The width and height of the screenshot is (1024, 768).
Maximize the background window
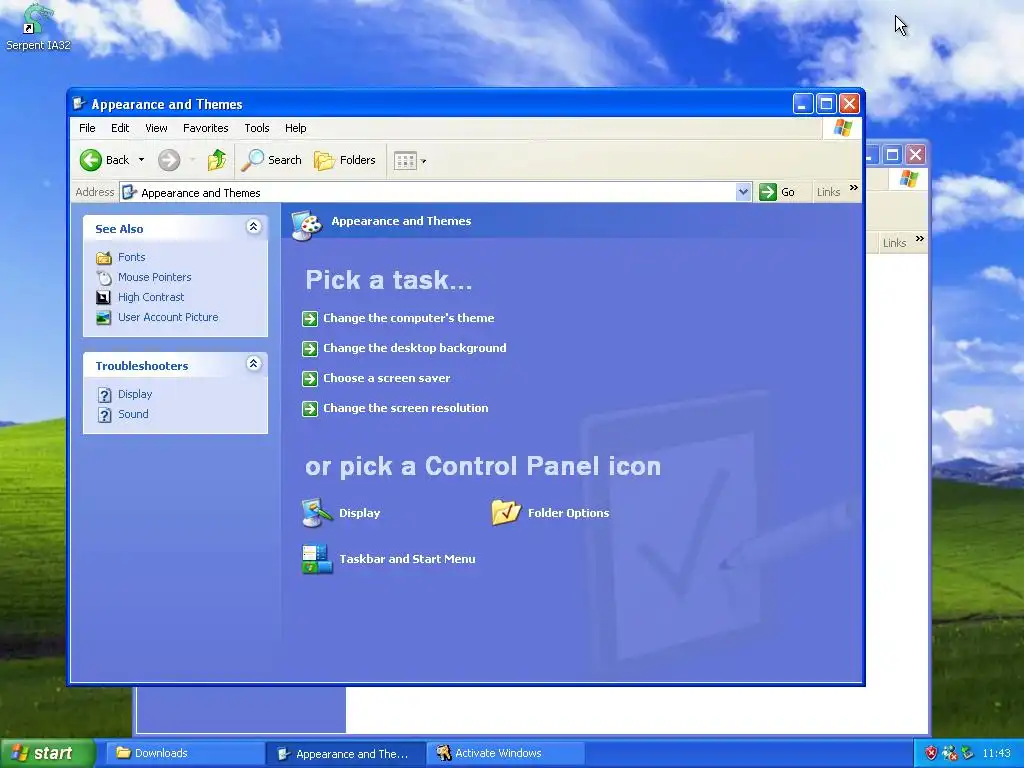(892, 155)
